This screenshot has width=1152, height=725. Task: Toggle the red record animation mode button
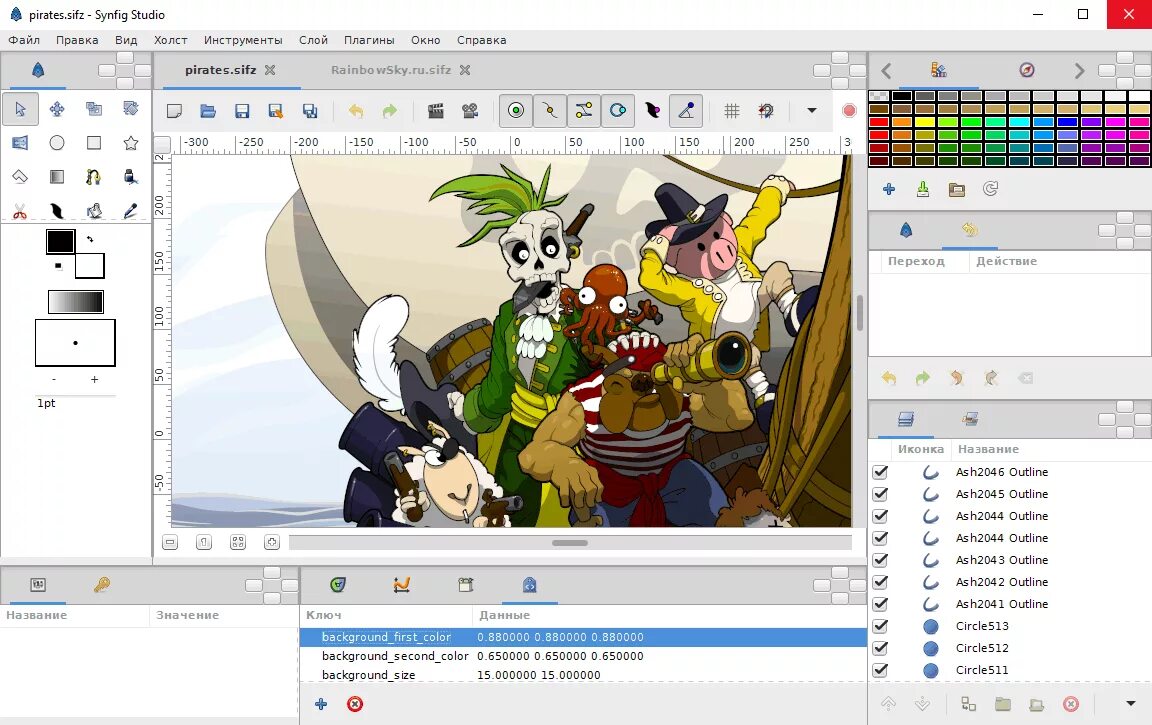pyautogui.click(x=849, y=111)
